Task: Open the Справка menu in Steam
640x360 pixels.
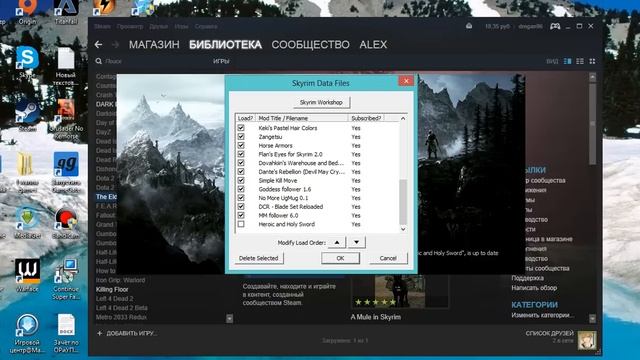Action: 206,27
